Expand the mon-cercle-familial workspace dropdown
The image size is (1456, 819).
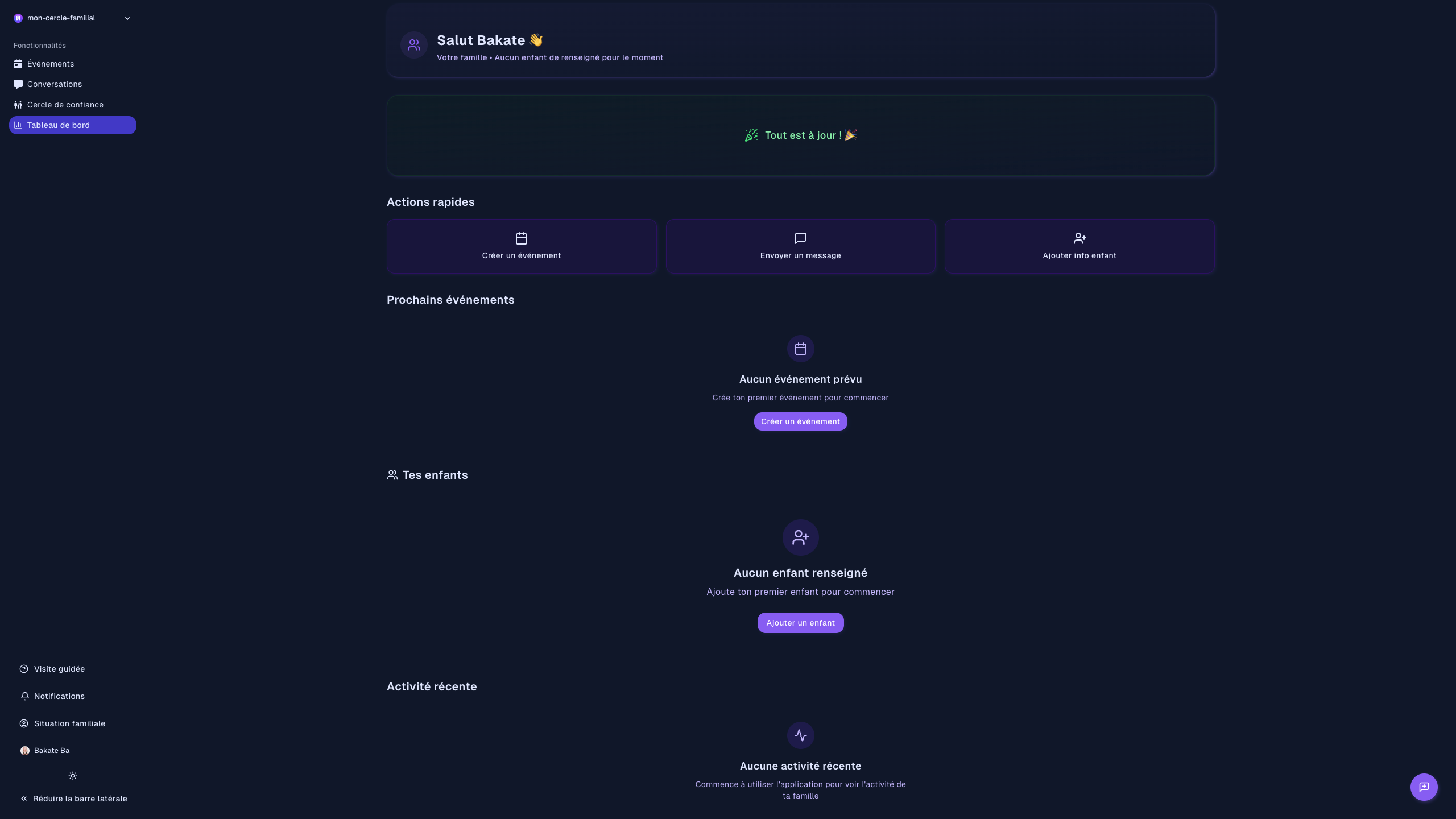(x=127, y=18)
